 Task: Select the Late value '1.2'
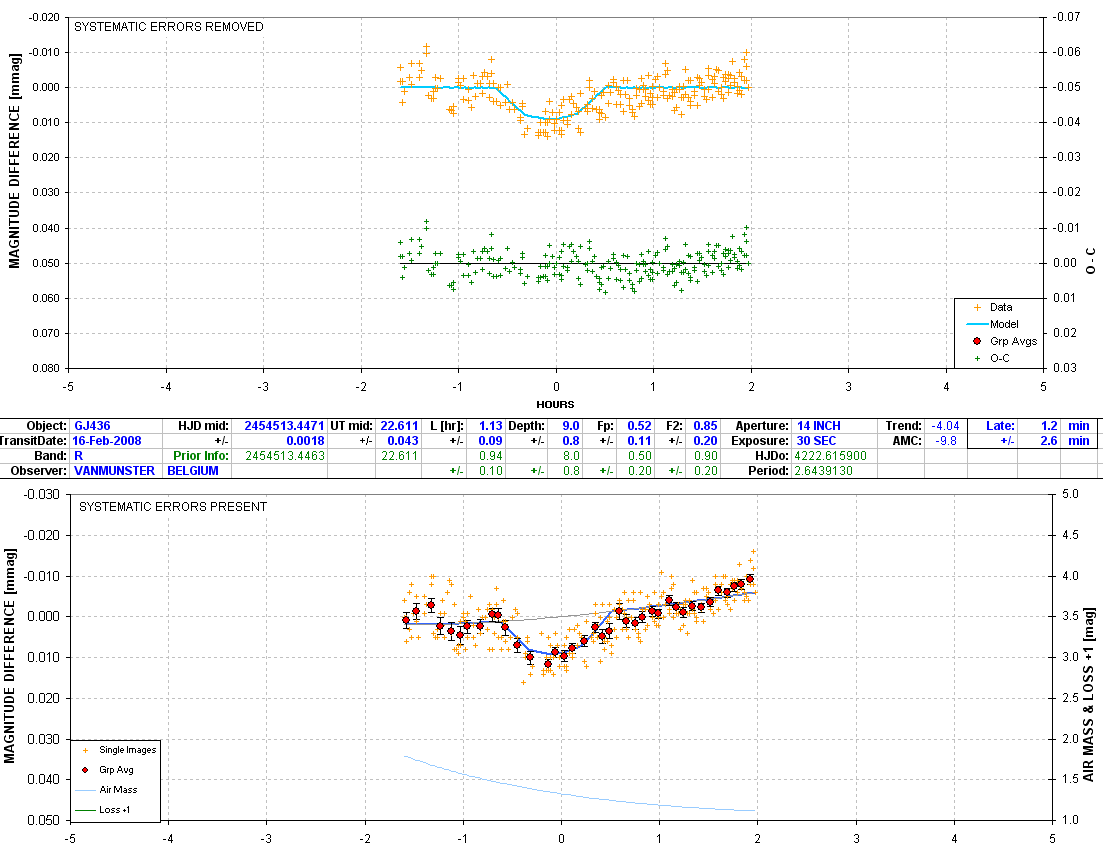tap(1049, 426)
